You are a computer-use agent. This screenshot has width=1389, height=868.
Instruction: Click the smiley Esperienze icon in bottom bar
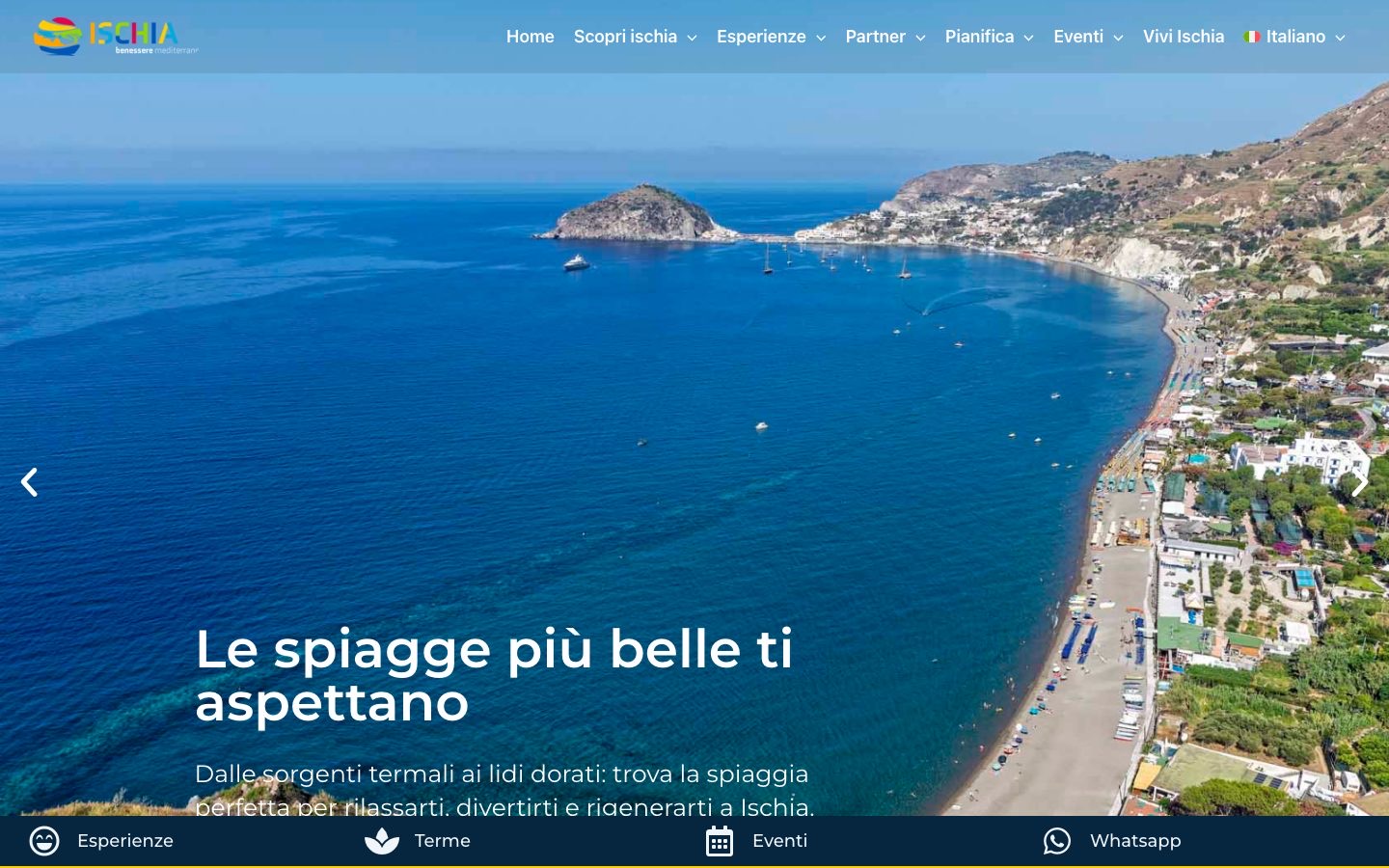click(x=44, y=841)
